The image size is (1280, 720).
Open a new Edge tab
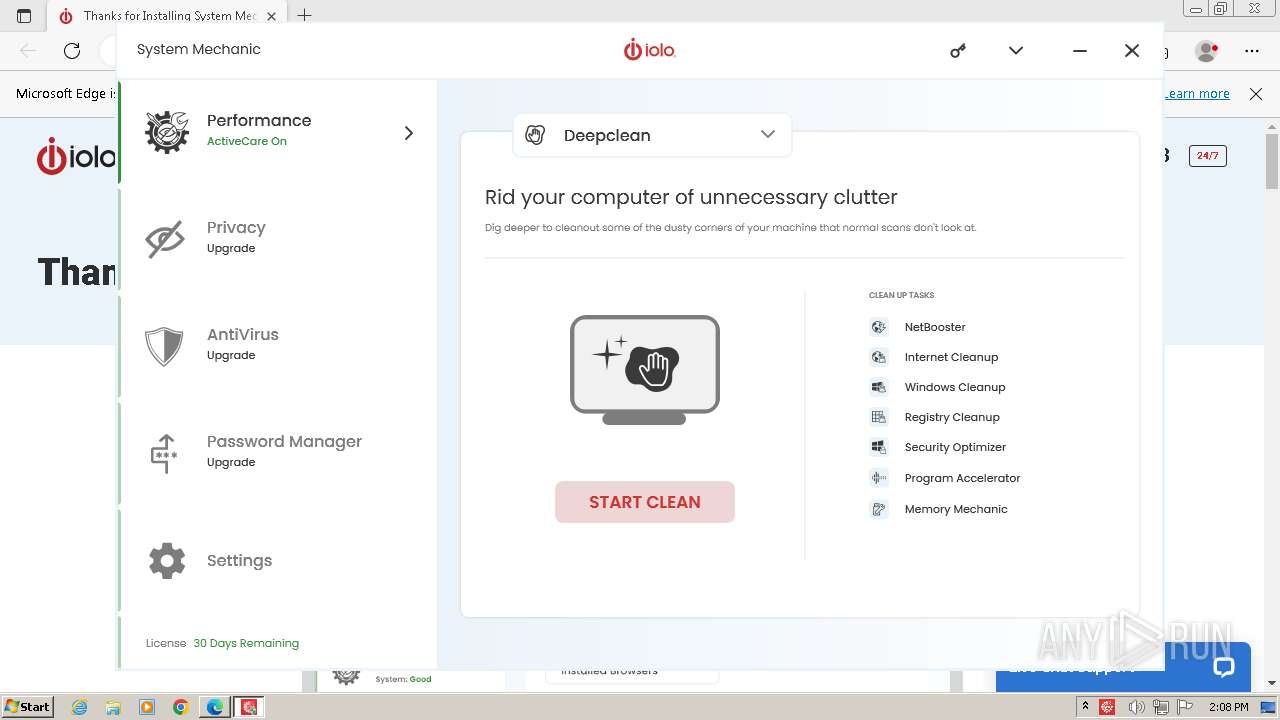point(305,16)
